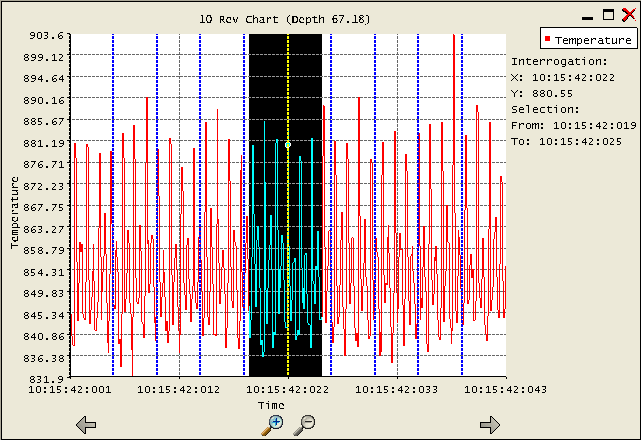Maximize the chart window
The width and height of the screenshot is (641, 441).
pyautogui.click(x=608, y=15)
